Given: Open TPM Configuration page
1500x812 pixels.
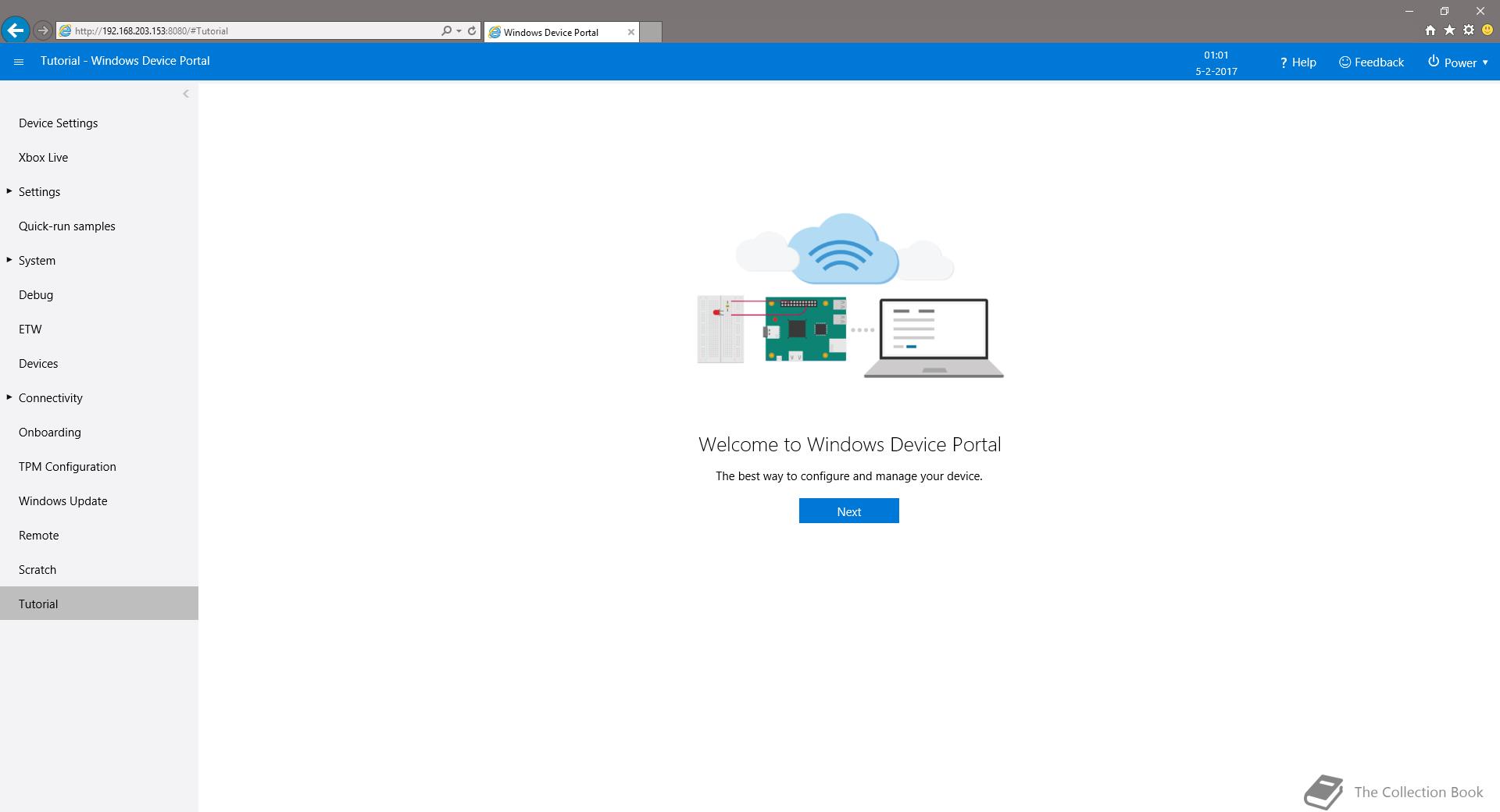Looking at the screenshot, I should click(99, 467).
